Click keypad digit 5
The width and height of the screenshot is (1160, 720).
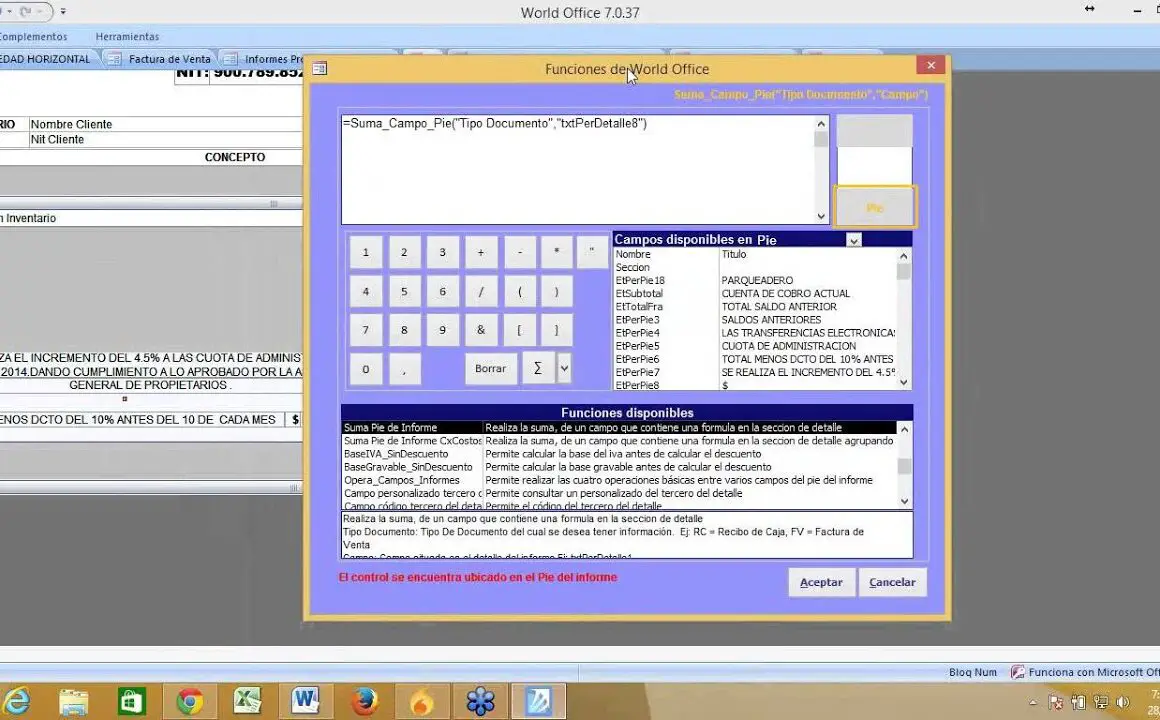(404, 292)
